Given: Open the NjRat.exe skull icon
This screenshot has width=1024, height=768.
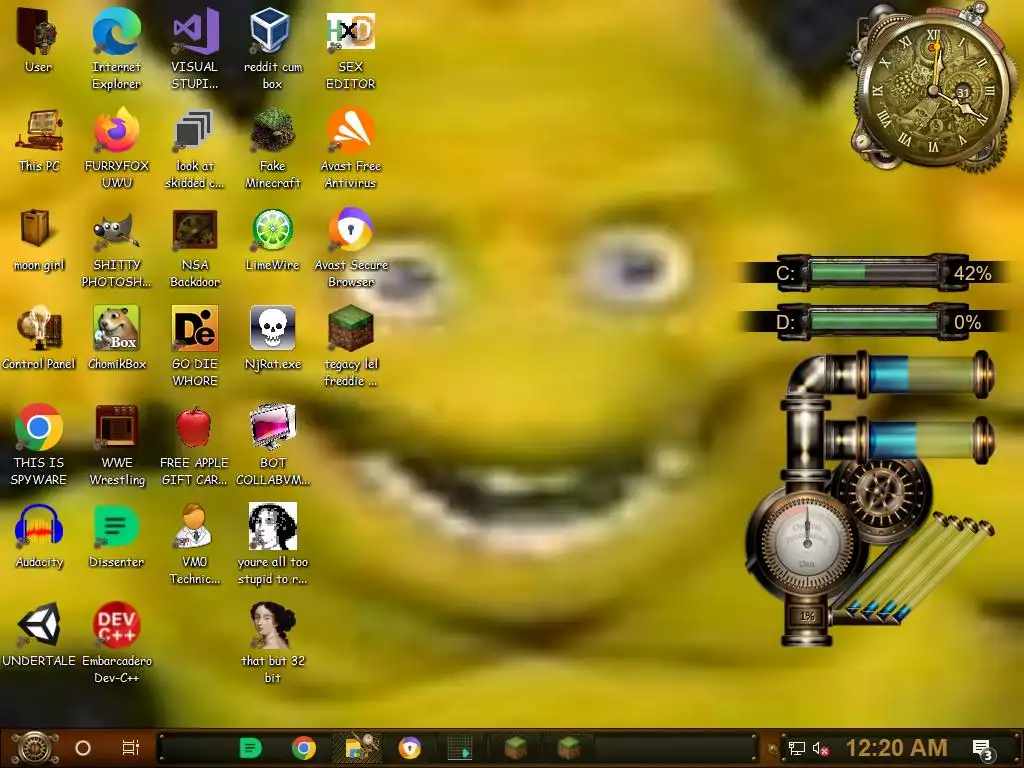Looking at the screenshot, I should tap(272, 328).
